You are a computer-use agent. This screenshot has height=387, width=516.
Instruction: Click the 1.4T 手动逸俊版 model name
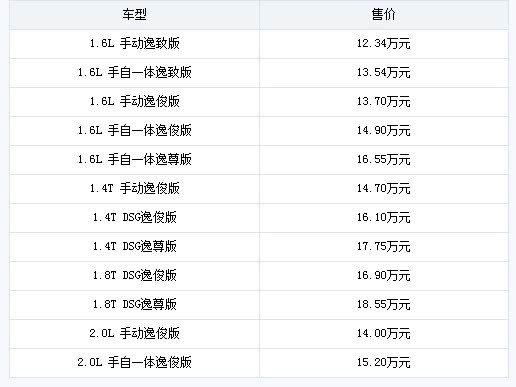[x=134, y=189]
